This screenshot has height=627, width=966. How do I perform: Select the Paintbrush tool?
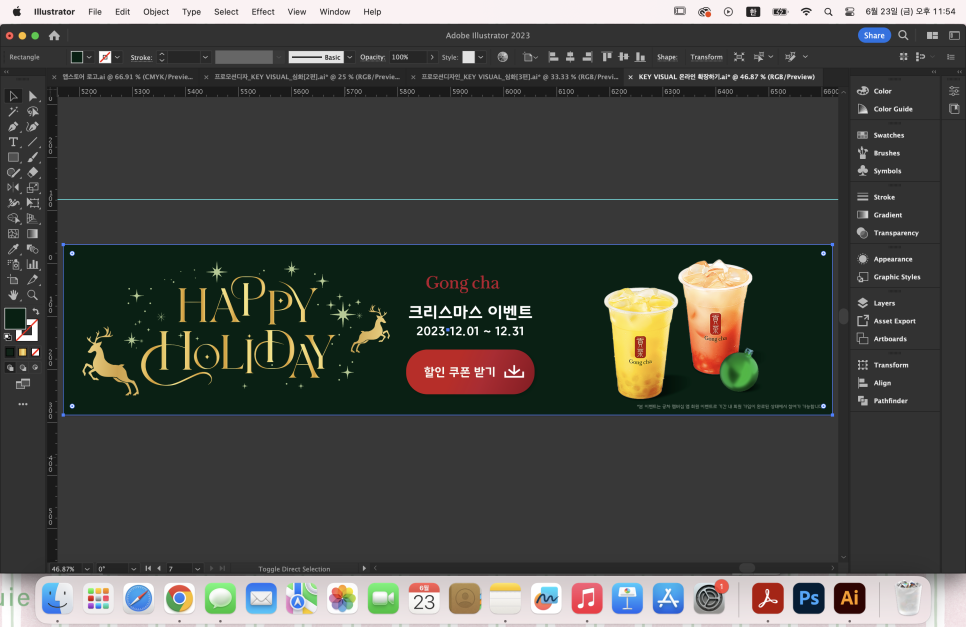tap(33, 157)
